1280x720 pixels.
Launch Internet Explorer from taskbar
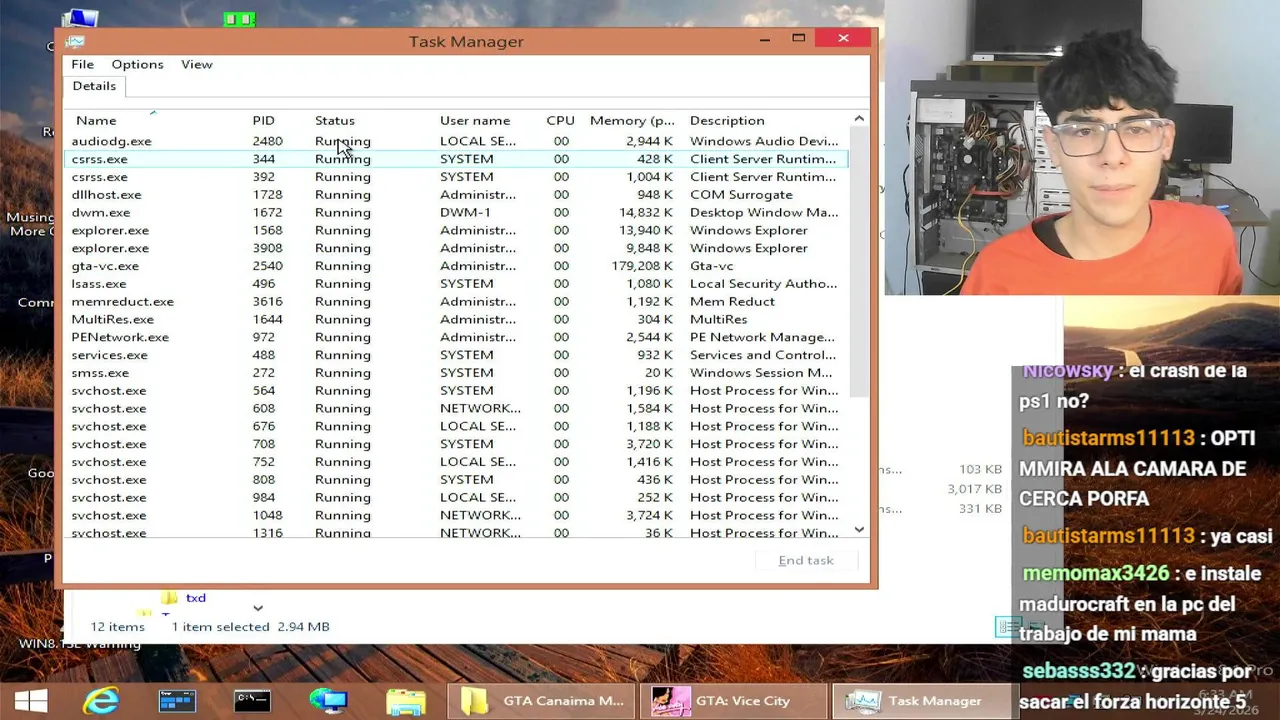click(101, 701)
